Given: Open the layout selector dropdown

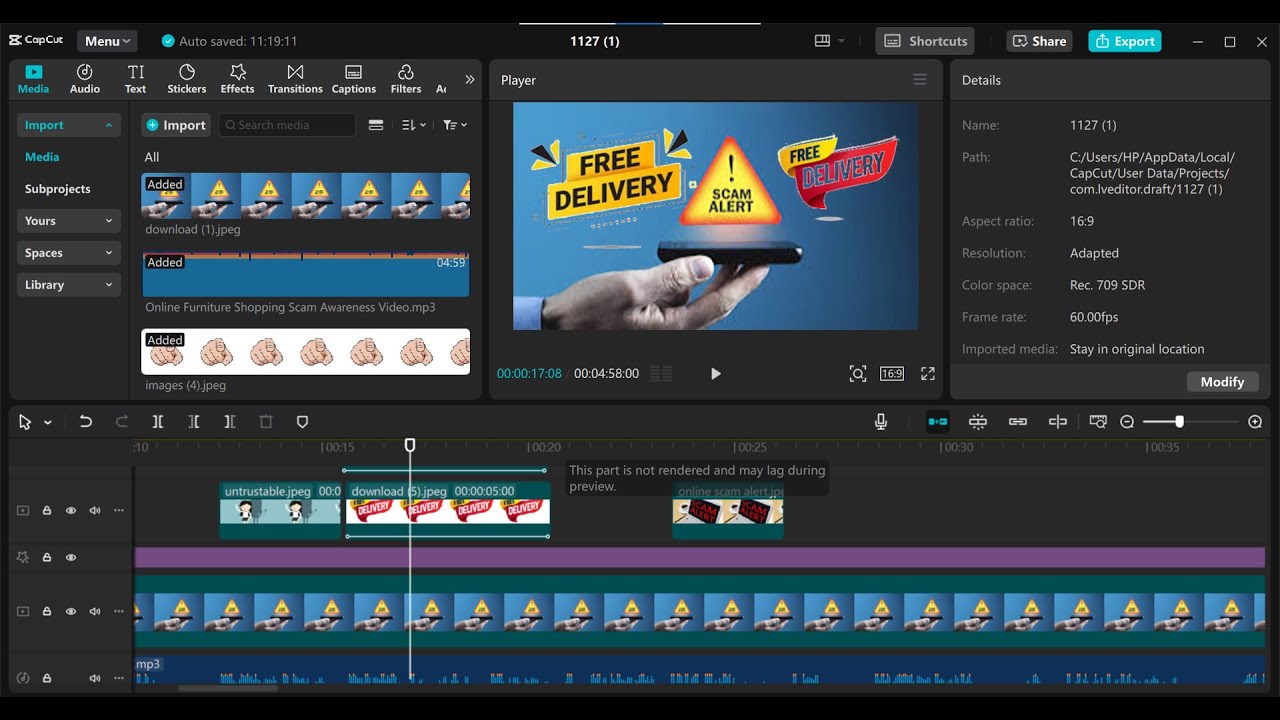Looking at the screenshot, I should click(x=830, y=41).
